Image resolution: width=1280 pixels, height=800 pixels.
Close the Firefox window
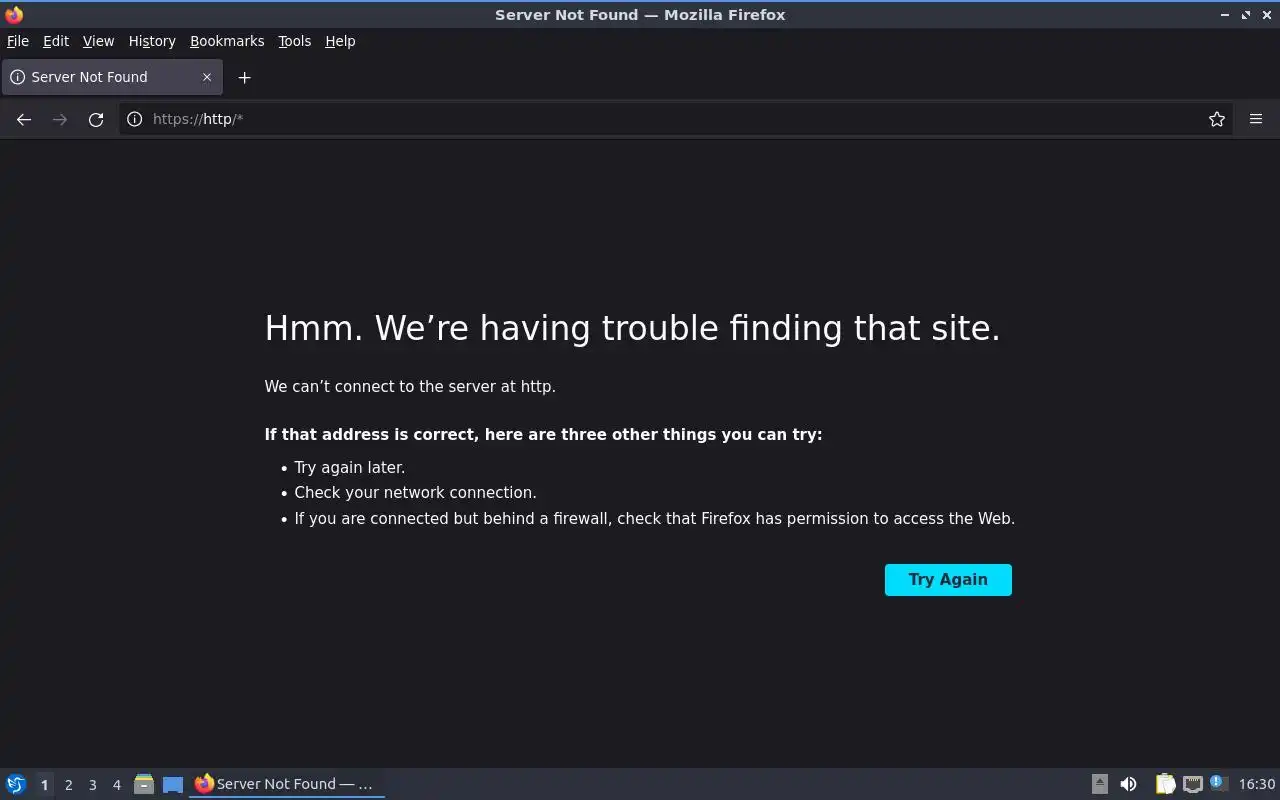point(1266,15)
